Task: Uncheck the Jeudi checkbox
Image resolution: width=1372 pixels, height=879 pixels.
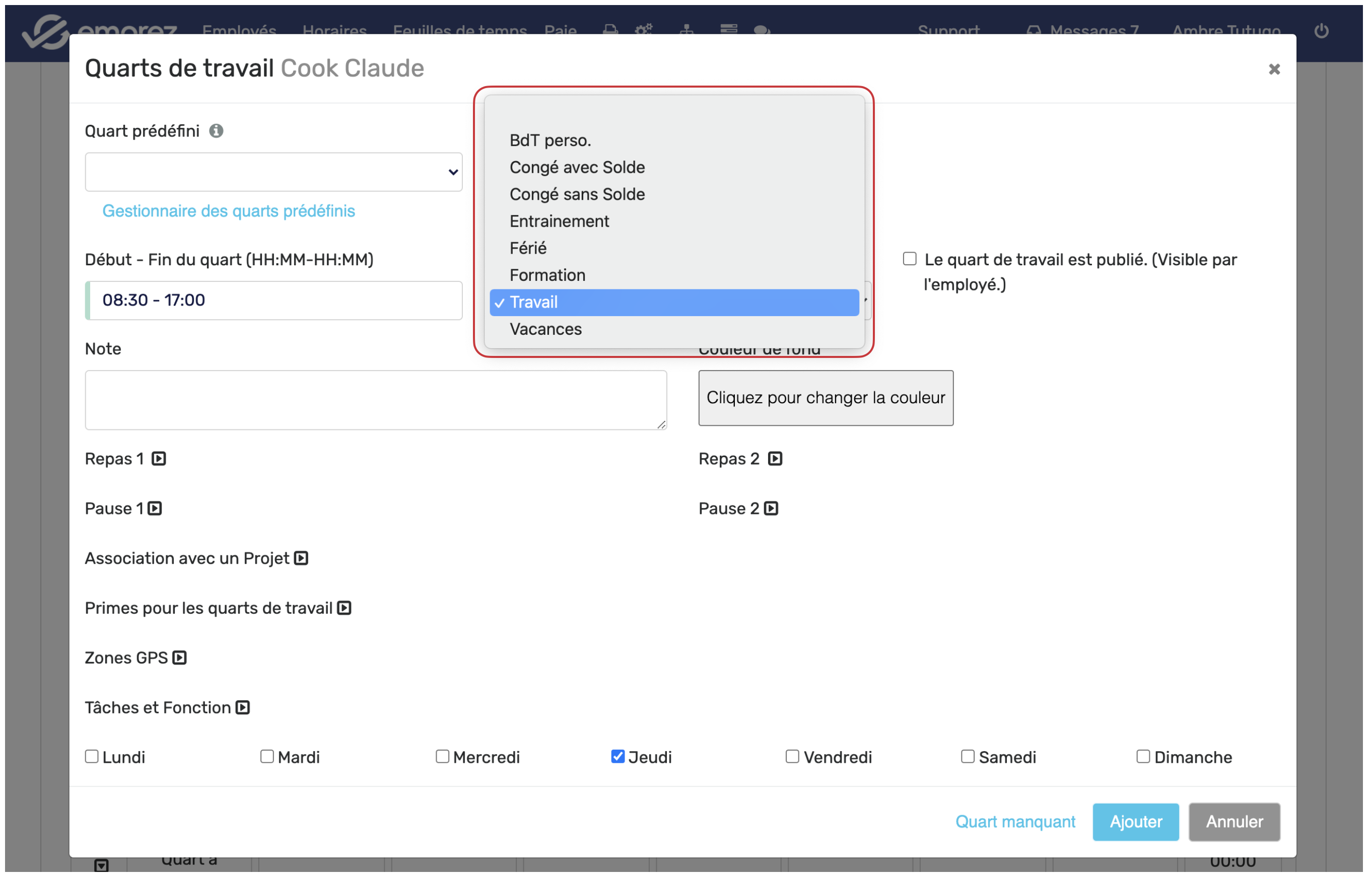Action: click(x=619, y=758)
